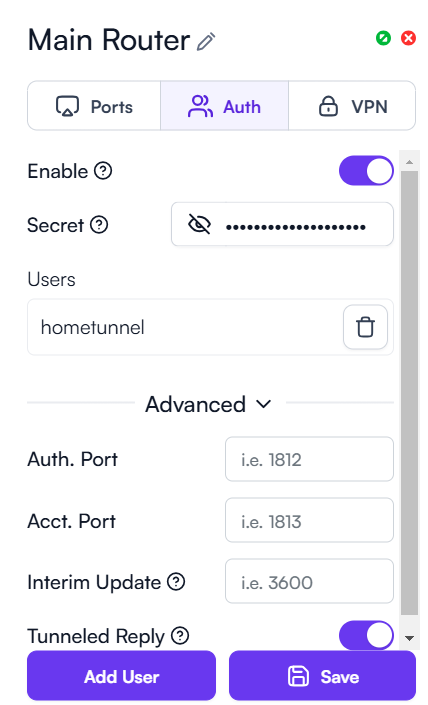Viewport: 428px width, 705px height.
Task: Focus the Auth. Port input field
Action: pos(309,459)
